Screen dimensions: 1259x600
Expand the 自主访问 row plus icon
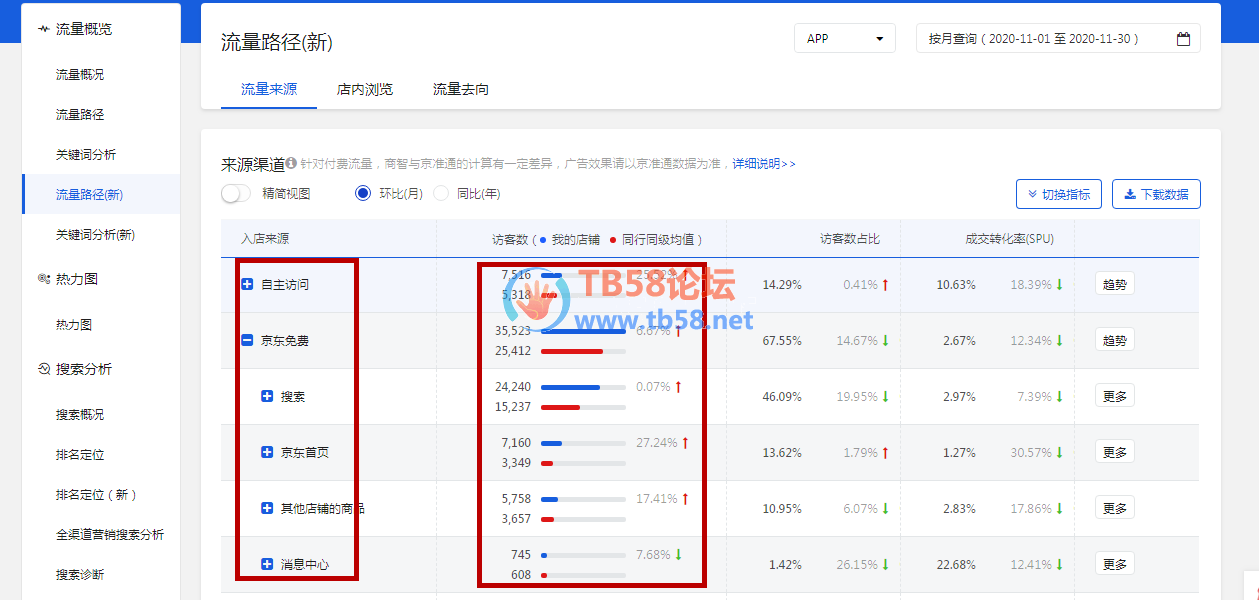tap(247, 285)
